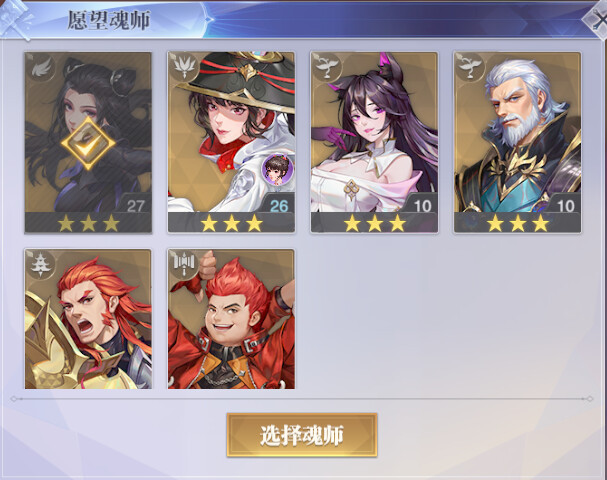The height and width of the screenshot is (480, 607).
Task: Choose the purple cat-eared girl card
Action: [374, 142]
